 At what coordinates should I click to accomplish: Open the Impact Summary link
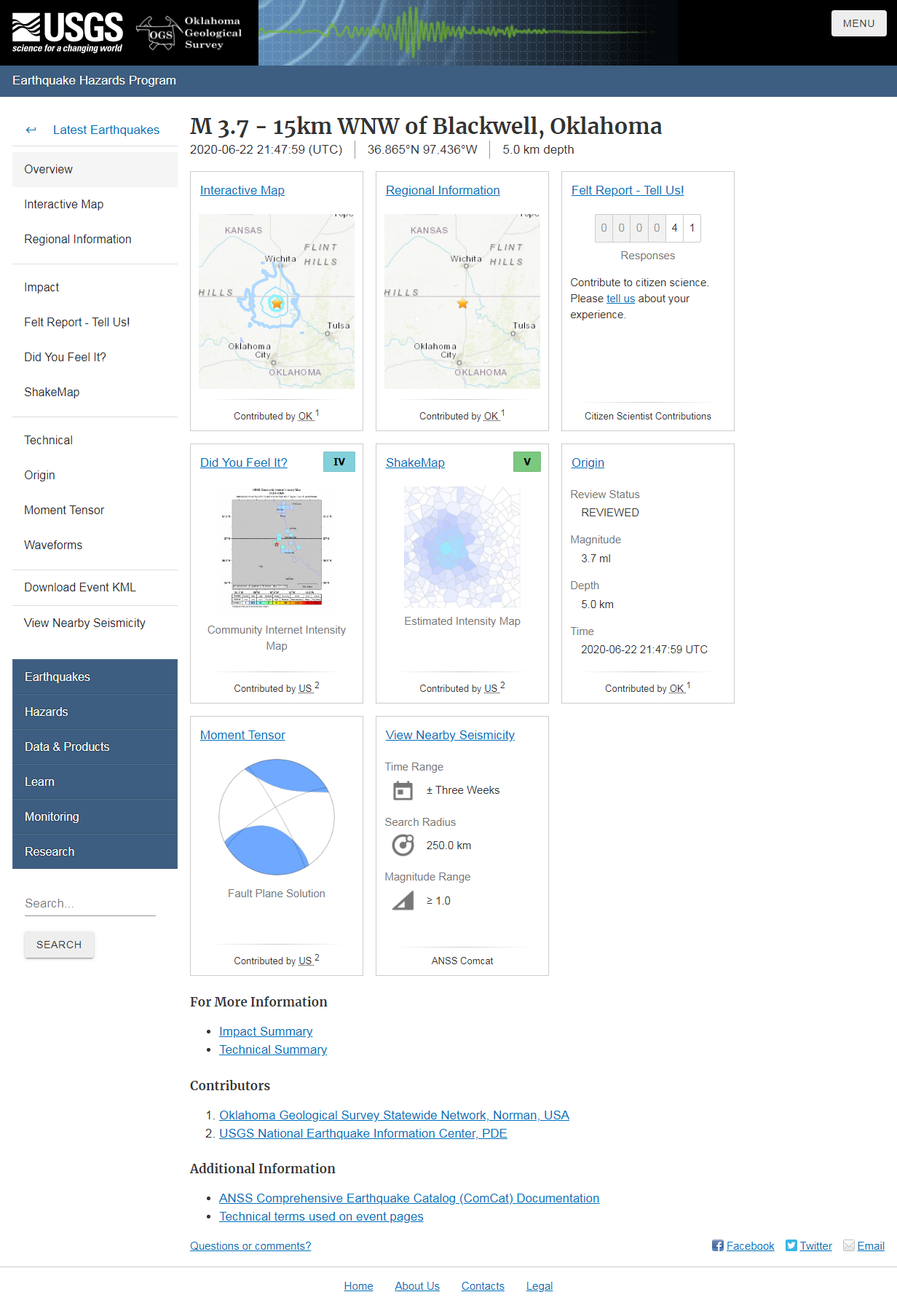[x=266, y=1031]
